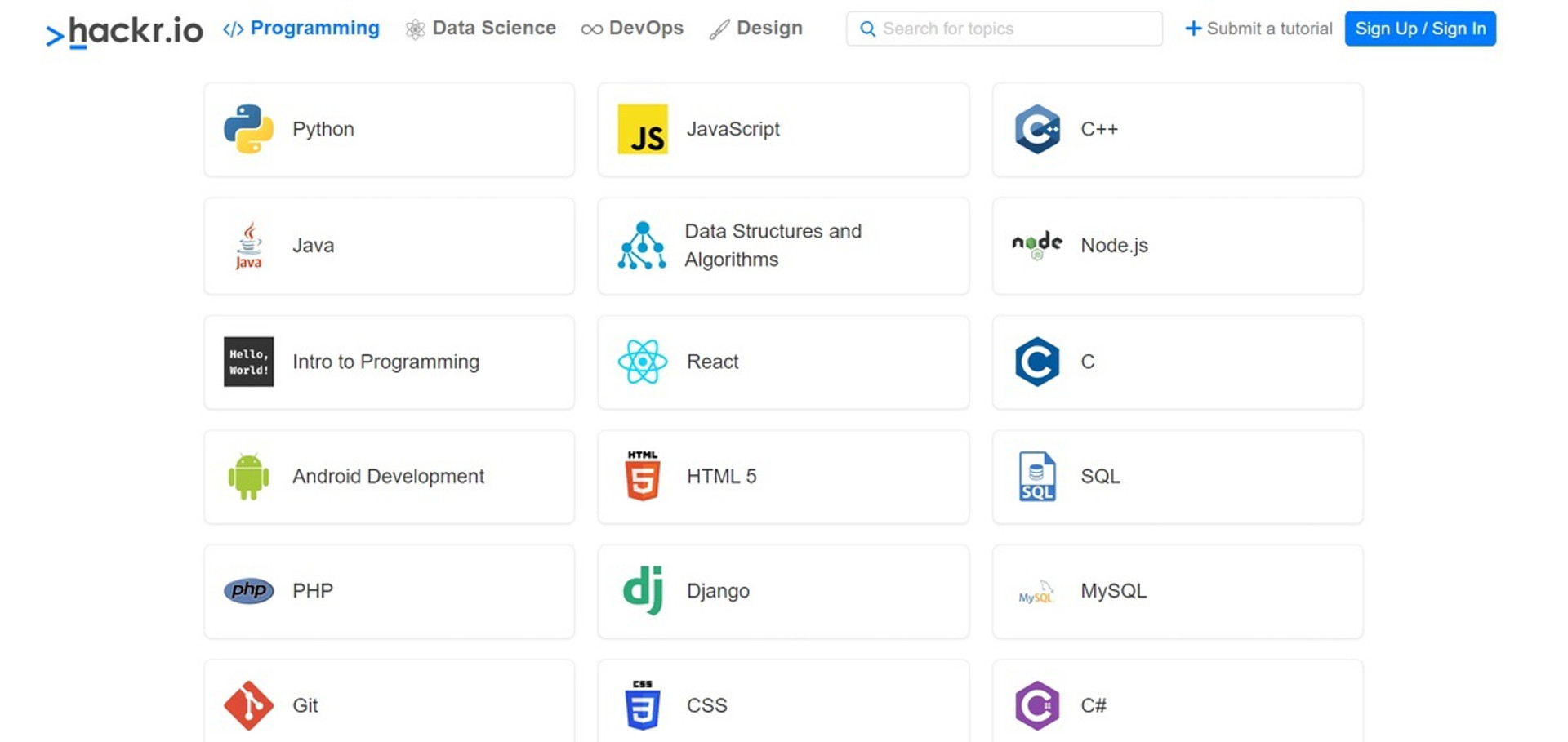
Task: Click the Java coffee cup icon
Action: pyautogui.click(x=249, y=245)
